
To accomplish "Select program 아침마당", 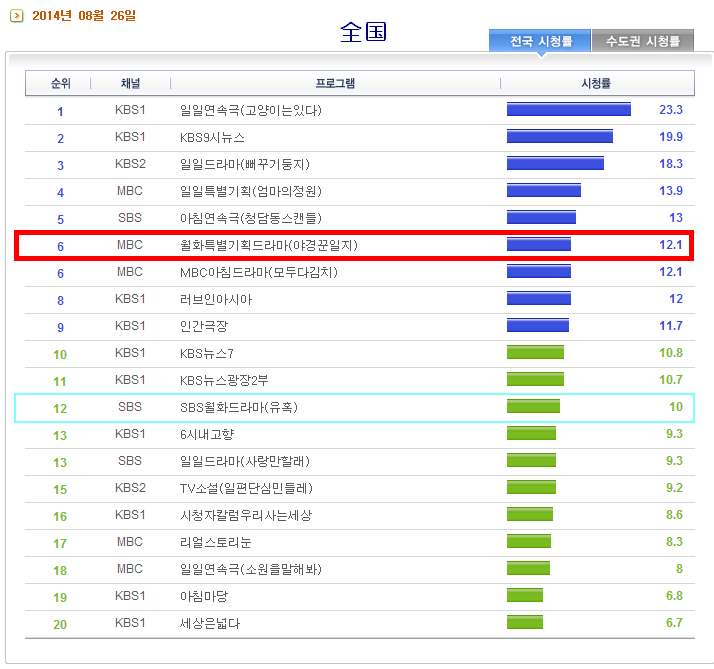I will tap(204, 596).
